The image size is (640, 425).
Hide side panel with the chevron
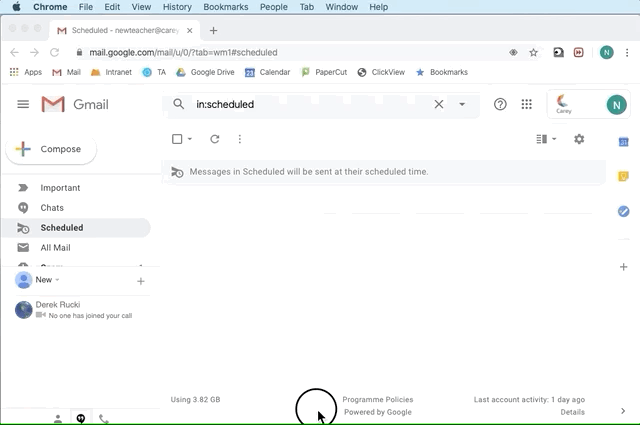click(x=623, y=411)
